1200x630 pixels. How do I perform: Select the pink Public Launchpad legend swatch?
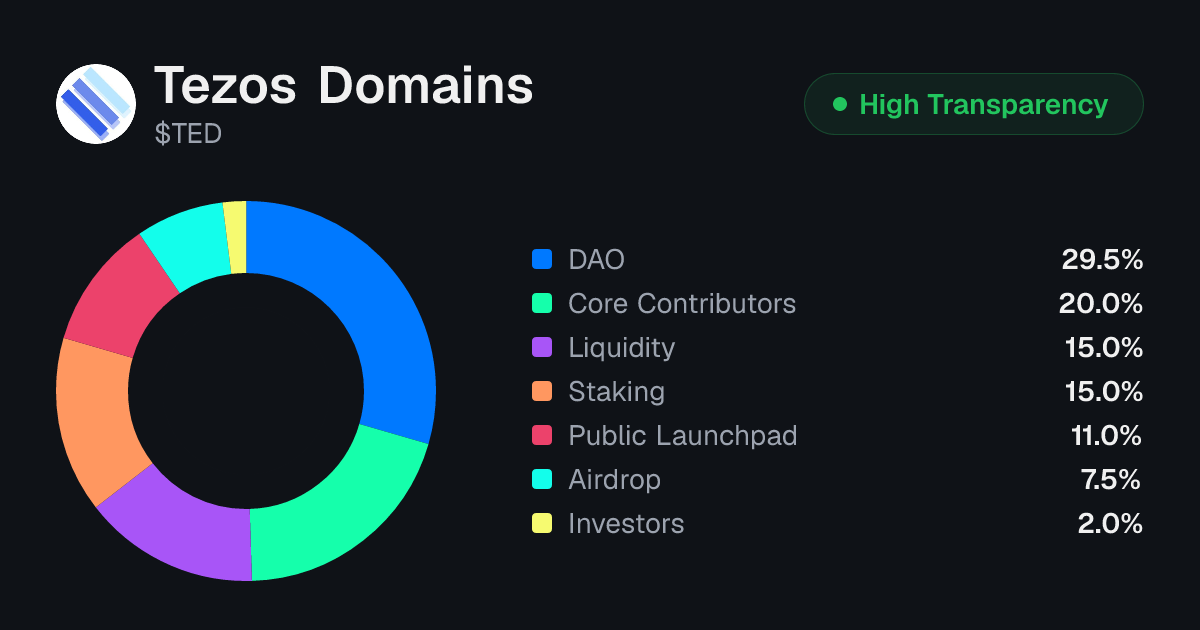coord(542,436)
